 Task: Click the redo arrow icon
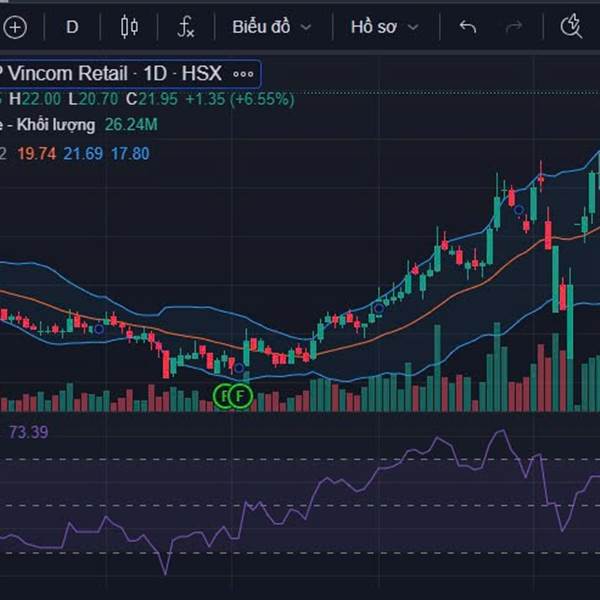pos(514,27)
